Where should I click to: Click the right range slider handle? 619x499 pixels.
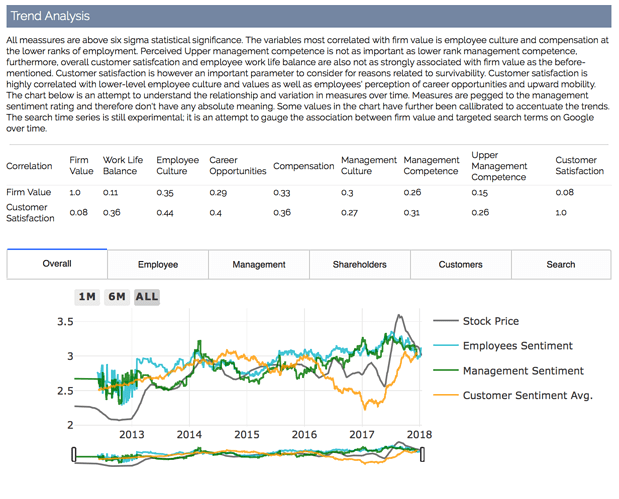[x=422, y=454]
